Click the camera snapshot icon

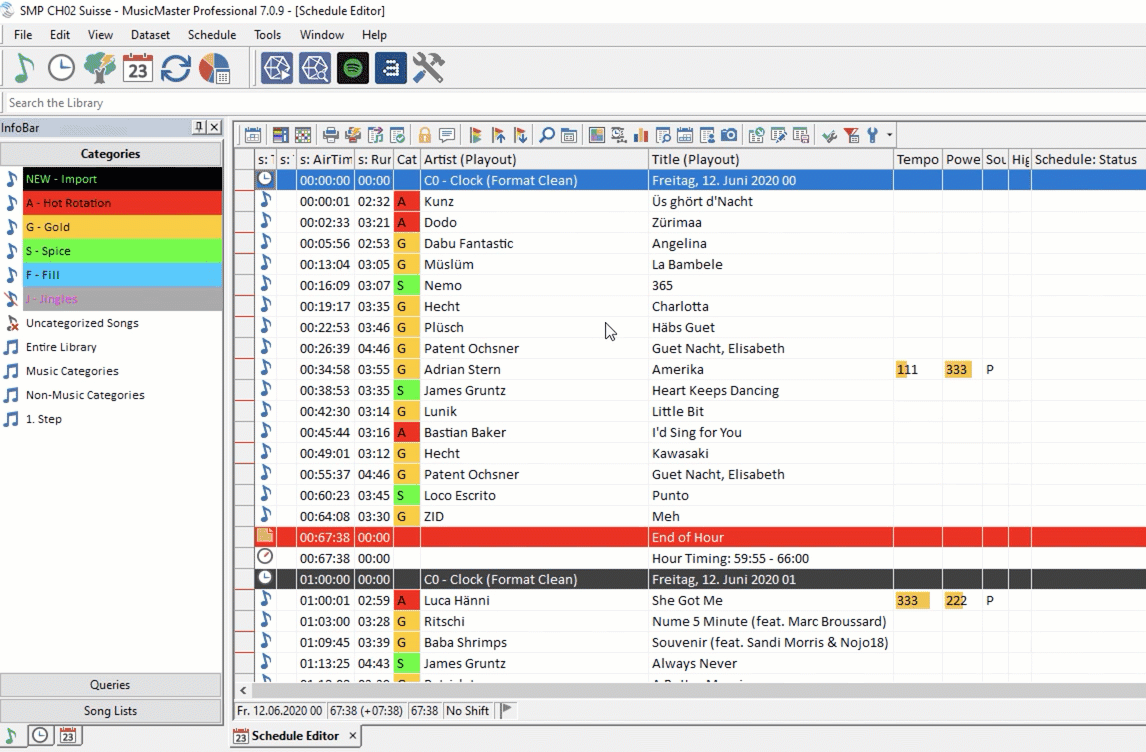[729, 135]
